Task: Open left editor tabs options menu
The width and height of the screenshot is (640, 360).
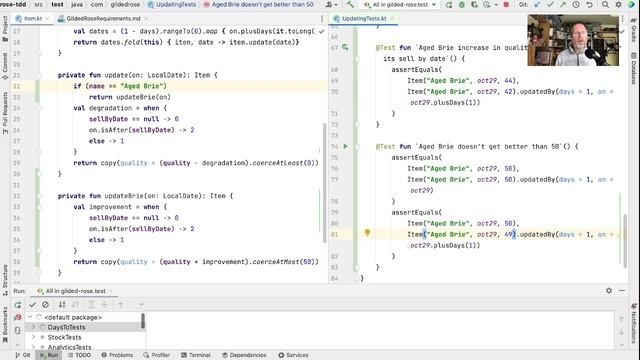Action: click(x=322, y=18)
